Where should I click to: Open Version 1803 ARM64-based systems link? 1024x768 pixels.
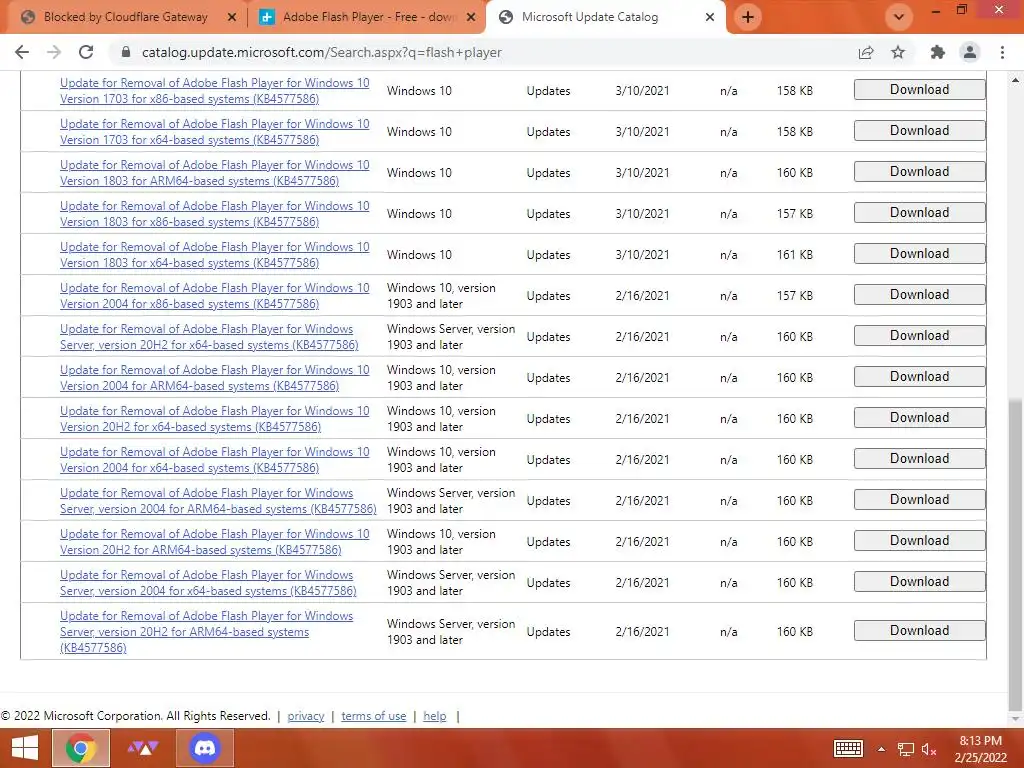click(x=215, y=173)
